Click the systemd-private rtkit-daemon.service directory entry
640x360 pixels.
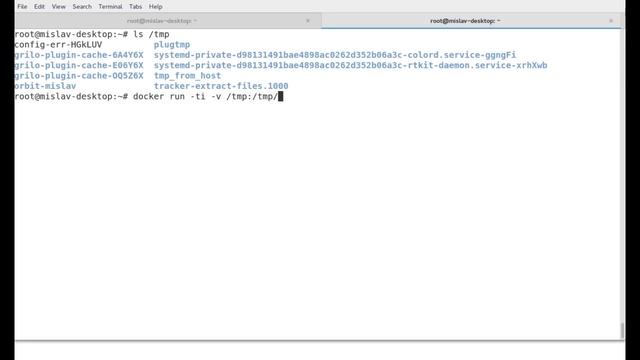[351, 65]
